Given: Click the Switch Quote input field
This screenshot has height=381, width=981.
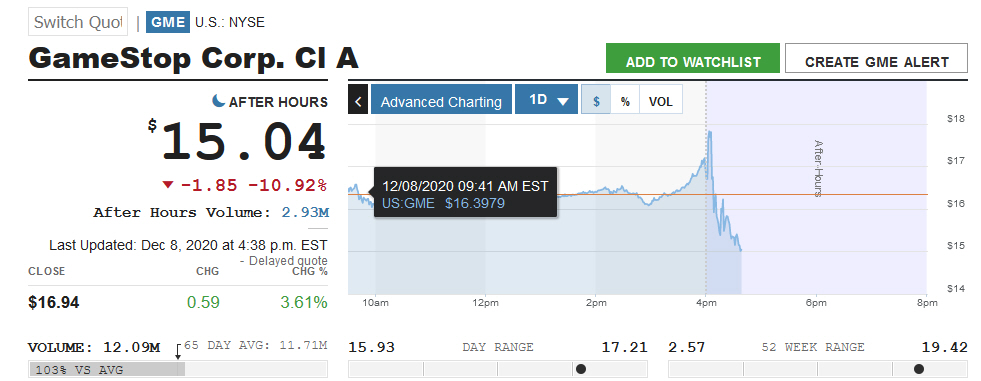Looking at the screenshot, I should coord(78,22).
